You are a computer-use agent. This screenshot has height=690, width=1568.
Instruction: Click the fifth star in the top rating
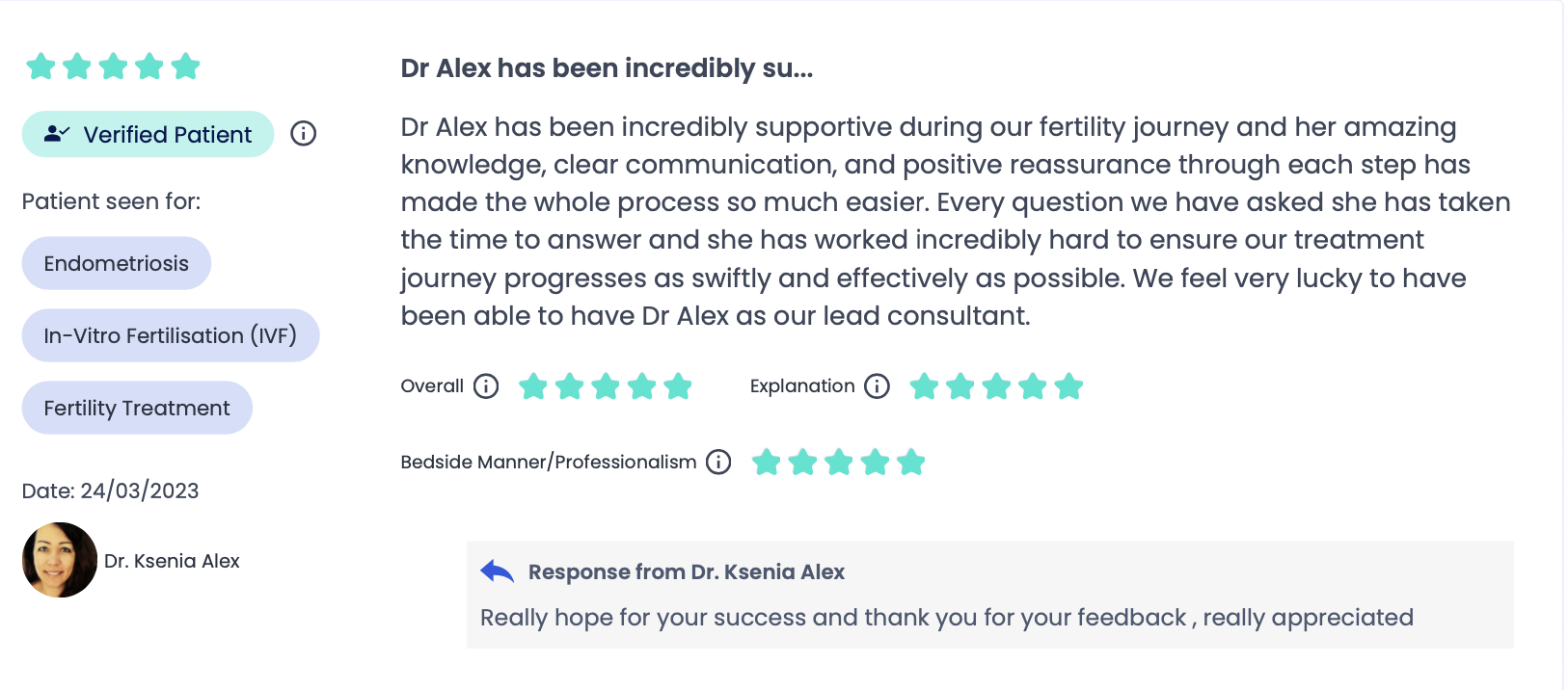pos(185,66)
